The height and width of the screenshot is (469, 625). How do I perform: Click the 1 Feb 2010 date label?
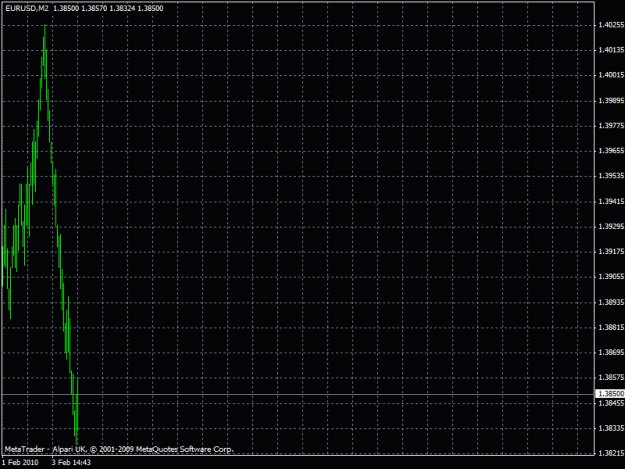pos(20,463)
